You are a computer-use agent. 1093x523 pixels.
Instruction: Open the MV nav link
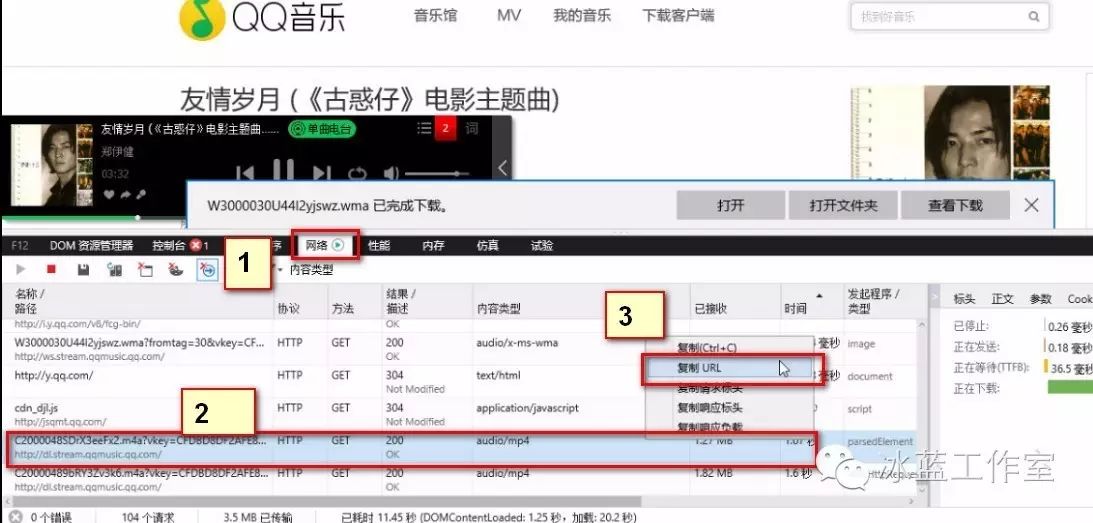point(509,16)
